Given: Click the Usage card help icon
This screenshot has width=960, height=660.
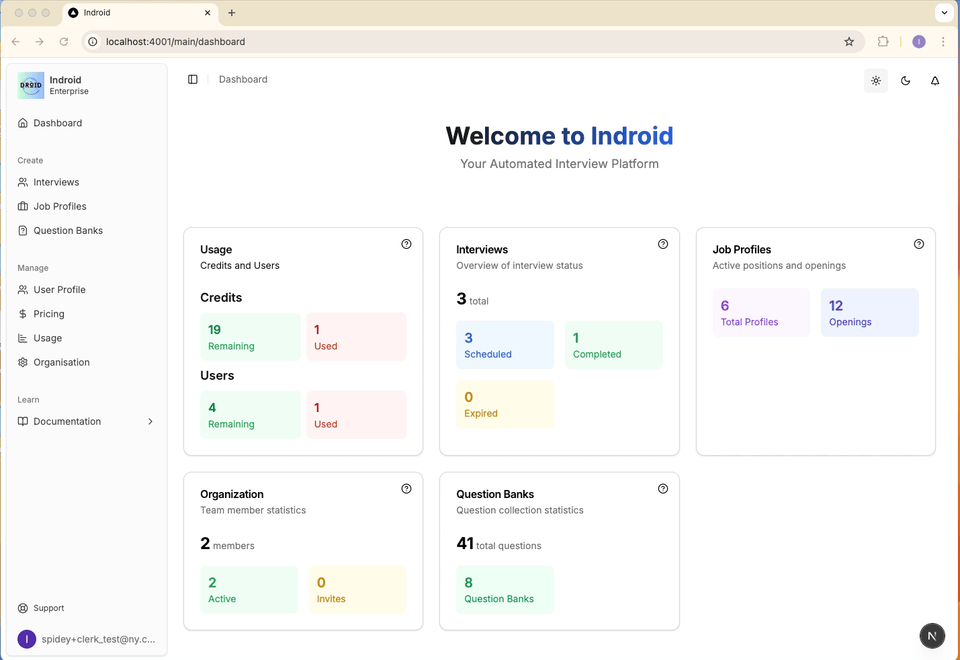Looking at the screenshot, I should (x=406, y=244).
